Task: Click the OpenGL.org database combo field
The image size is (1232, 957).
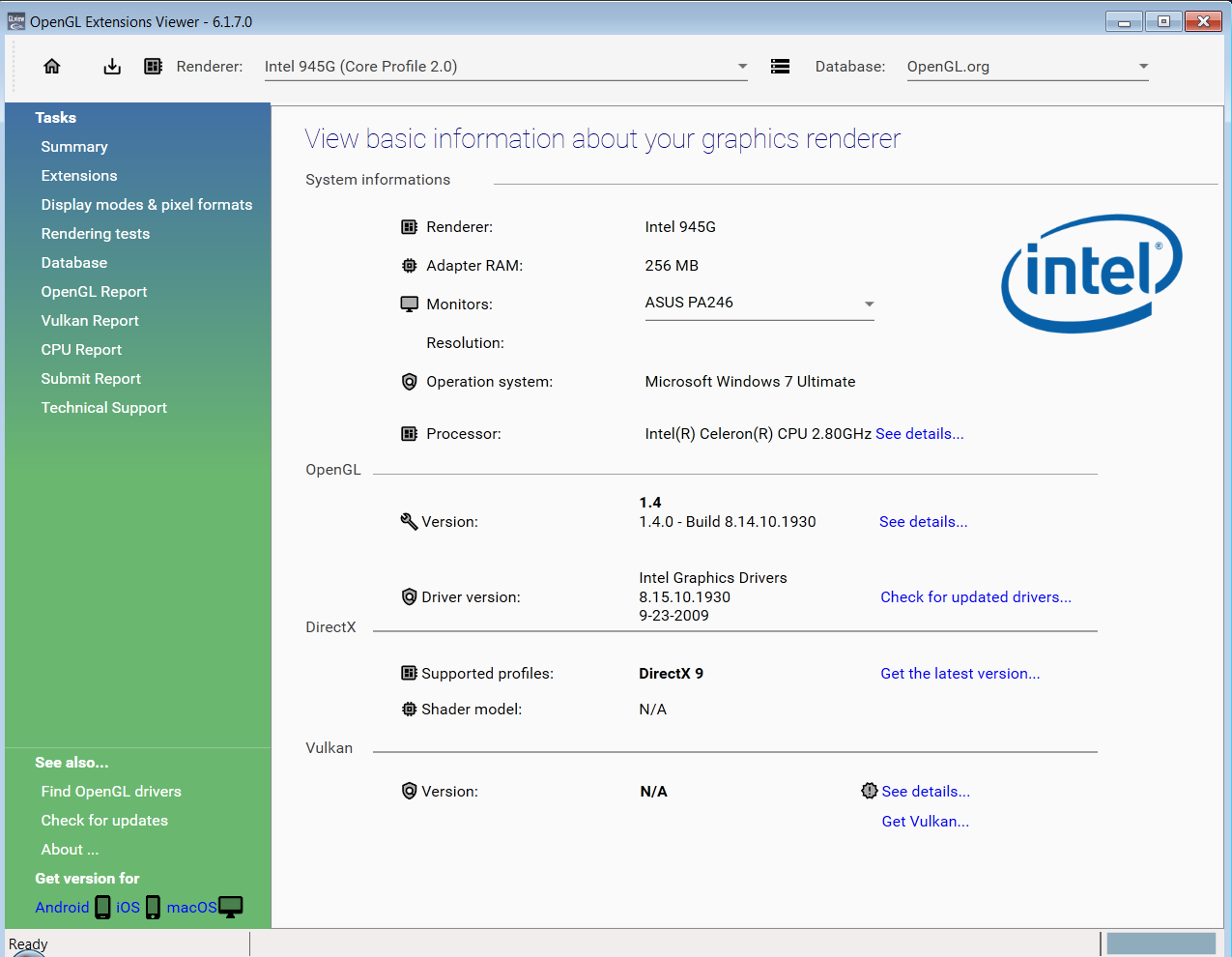Action: (x=1028, y=67)
